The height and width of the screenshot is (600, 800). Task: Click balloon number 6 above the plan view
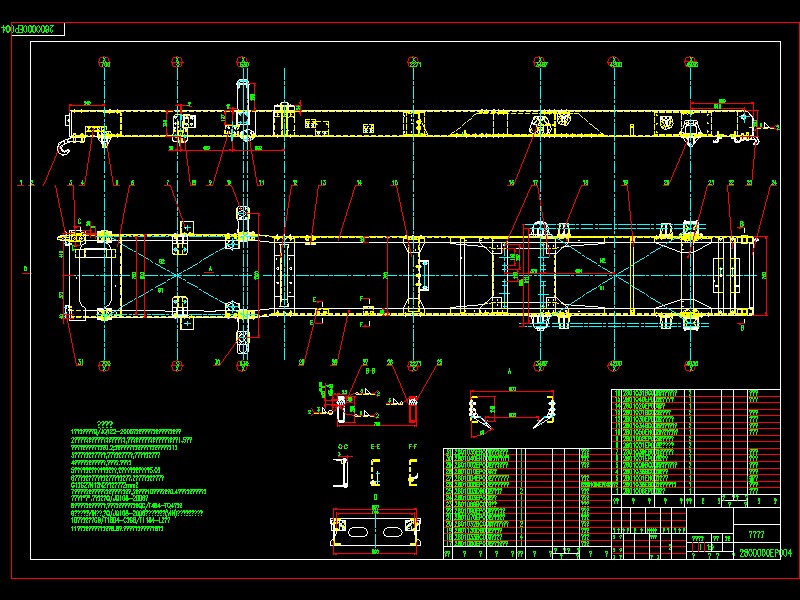point(132,183)
